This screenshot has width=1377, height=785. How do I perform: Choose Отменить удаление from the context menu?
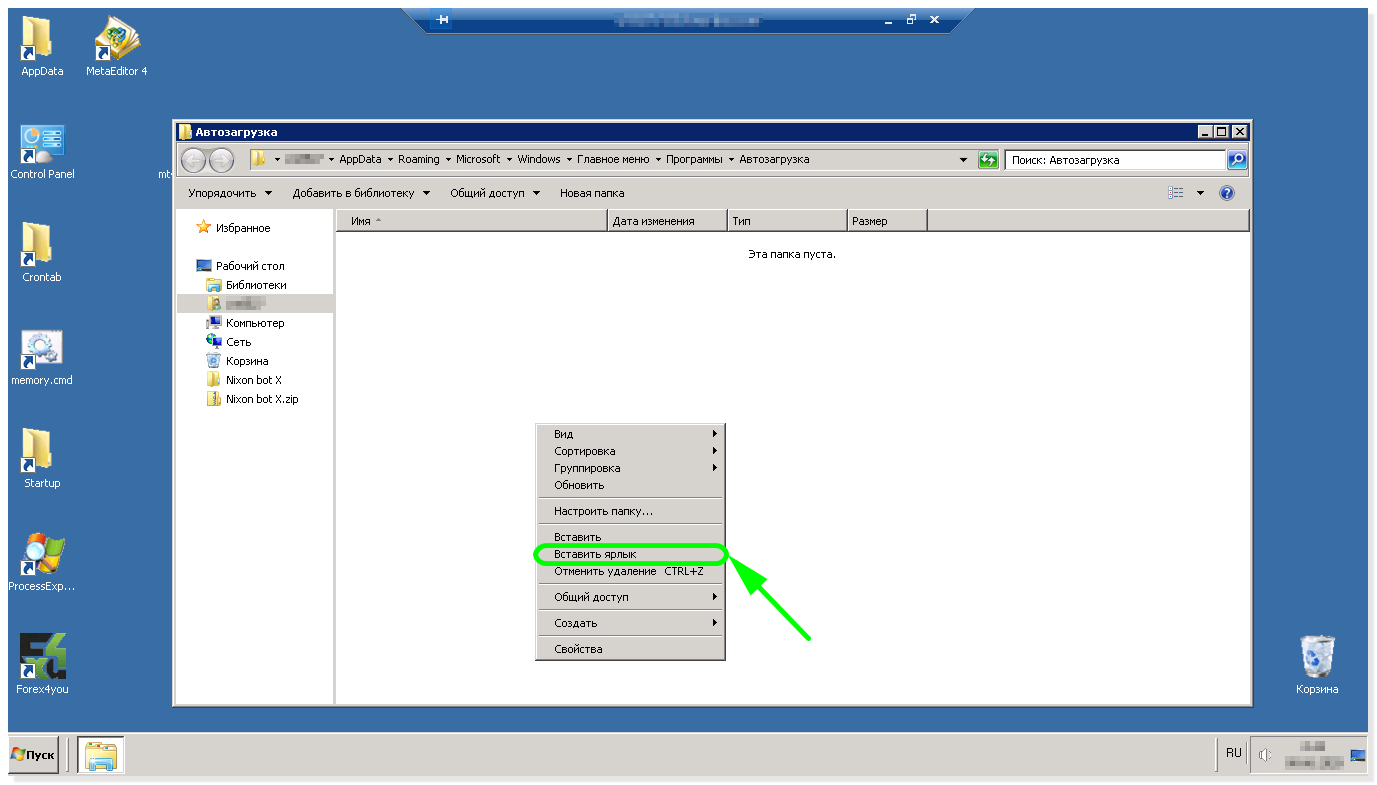click(x=630, y=571)
